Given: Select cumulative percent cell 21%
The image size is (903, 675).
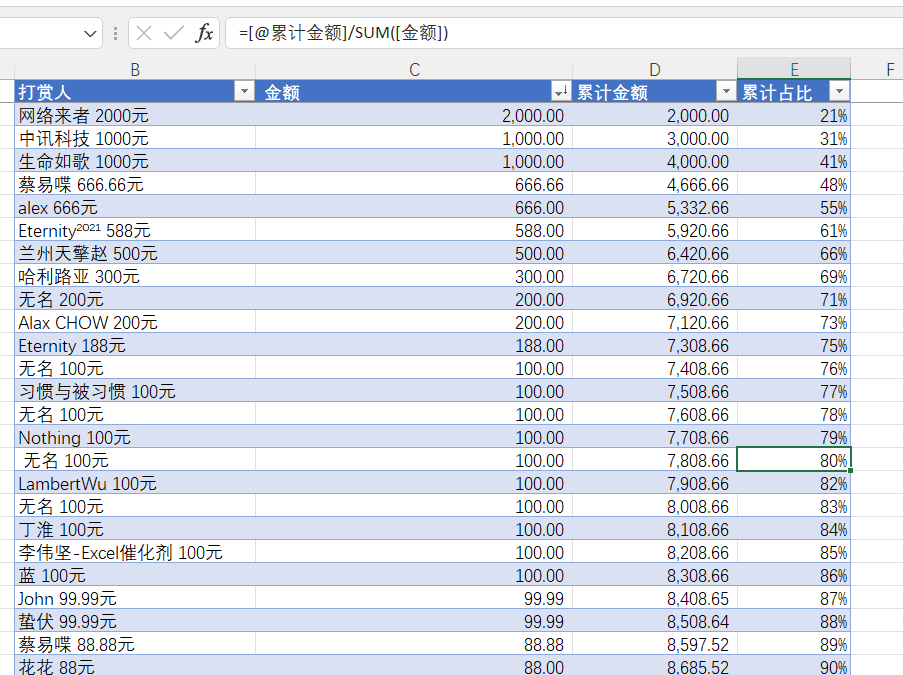Looking at the screenshot, I should pyautogui.click(x=794, y=115).
